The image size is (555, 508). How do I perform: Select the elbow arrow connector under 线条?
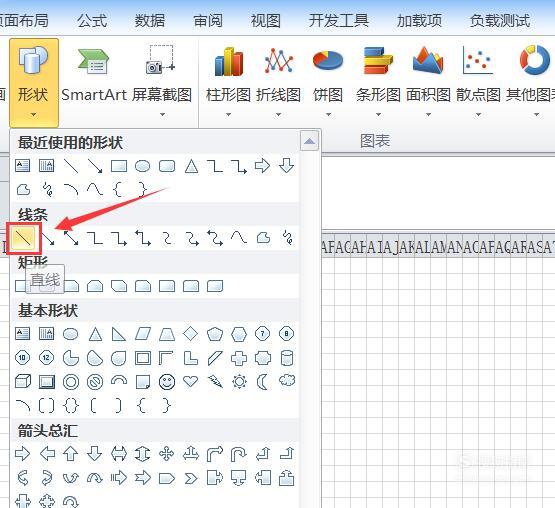[119, 238]
